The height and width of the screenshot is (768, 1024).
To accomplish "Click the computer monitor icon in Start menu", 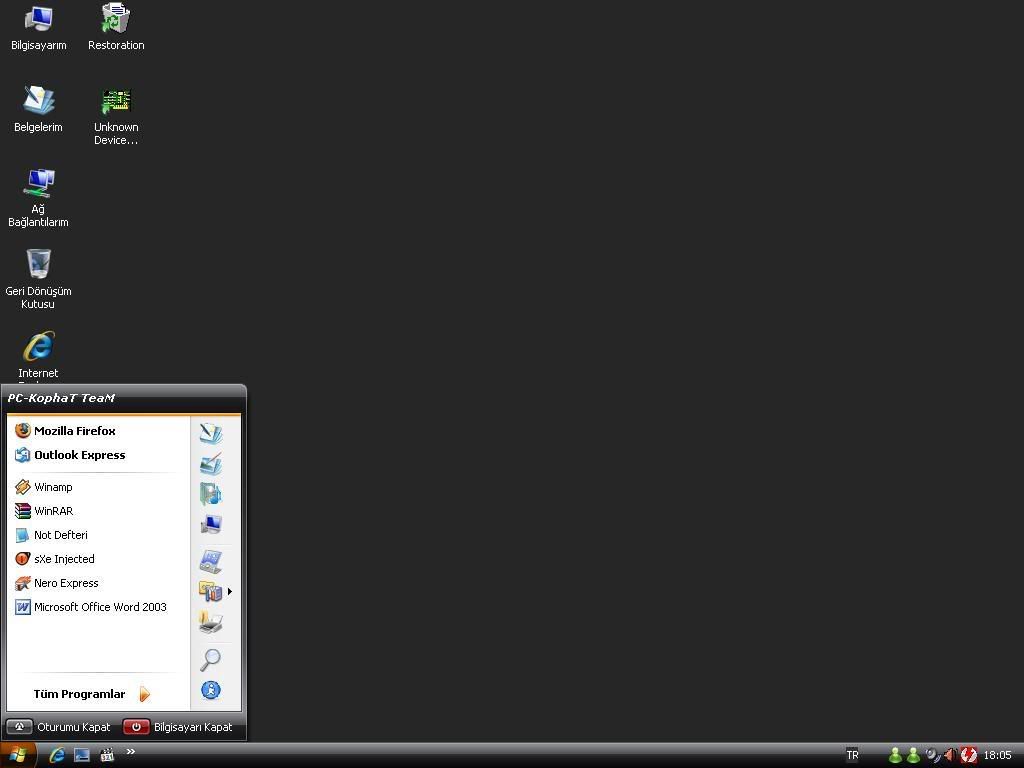I will pyautogui.click(x=211, y=524).
